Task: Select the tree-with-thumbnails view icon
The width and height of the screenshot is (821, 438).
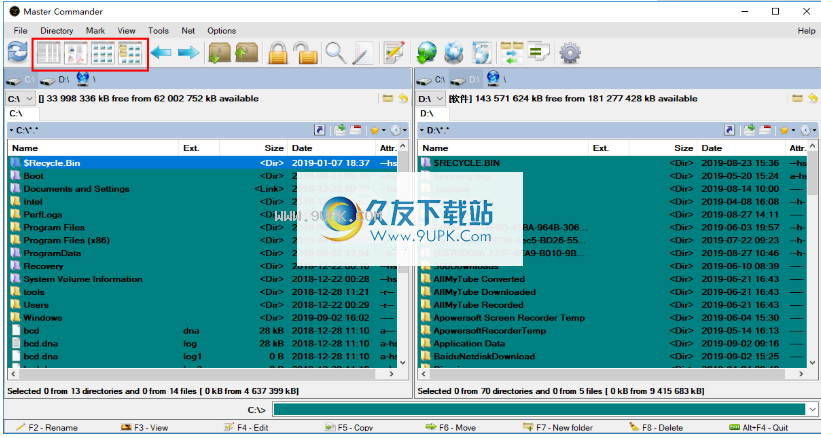Action: click(130, 53)
